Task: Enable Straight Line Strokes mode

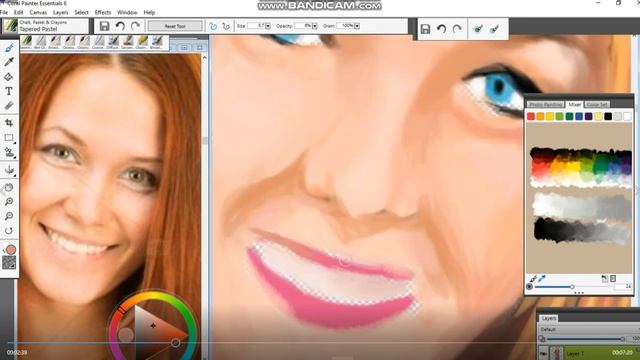Action: [226, 26]
